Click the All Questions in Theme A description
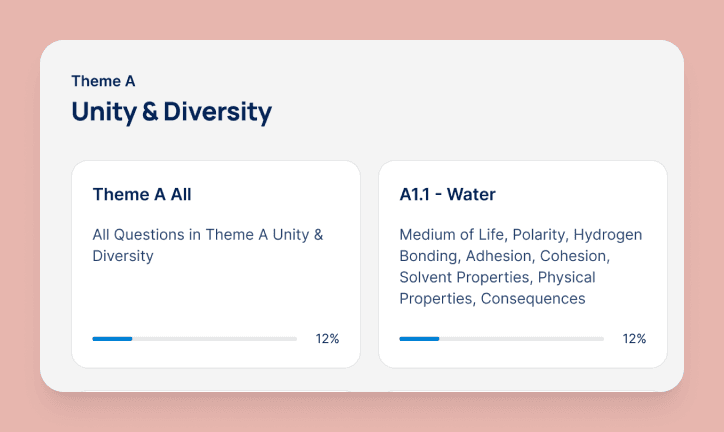This screenshot has height=432, width=724. (x=208, y=245)
